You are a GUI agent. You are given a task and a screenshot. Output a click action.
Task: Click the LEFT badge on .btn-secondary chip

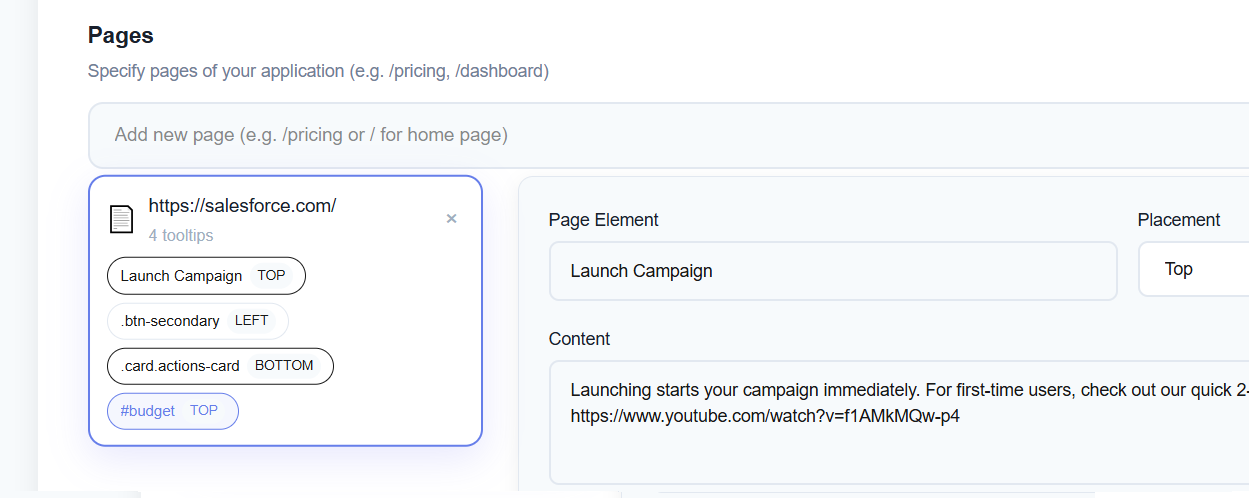(252, 321)
